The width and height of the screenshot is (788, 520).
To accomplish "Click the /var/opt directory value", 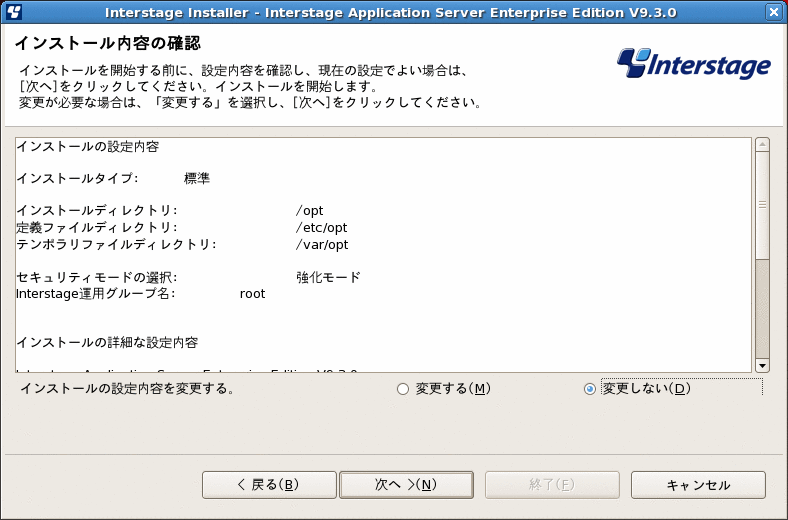I will click(x=322, y=245).
